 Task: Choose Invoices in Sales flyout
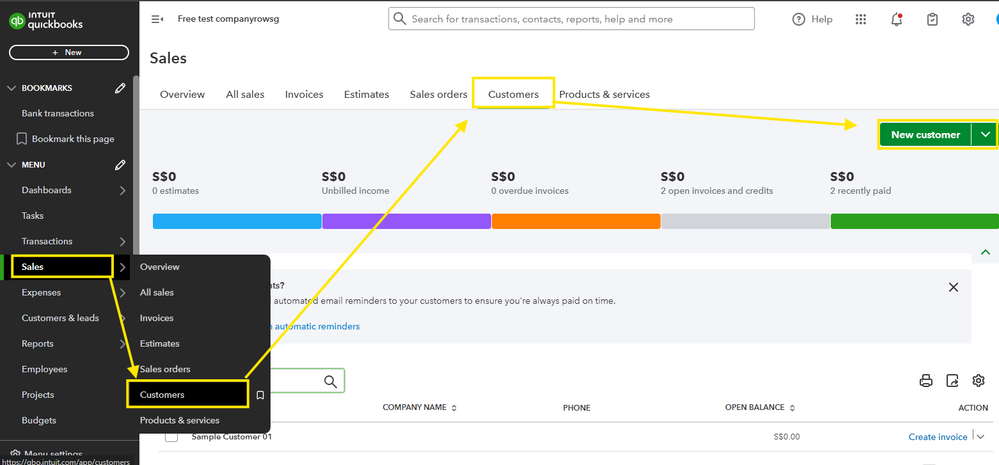[157, 318]
